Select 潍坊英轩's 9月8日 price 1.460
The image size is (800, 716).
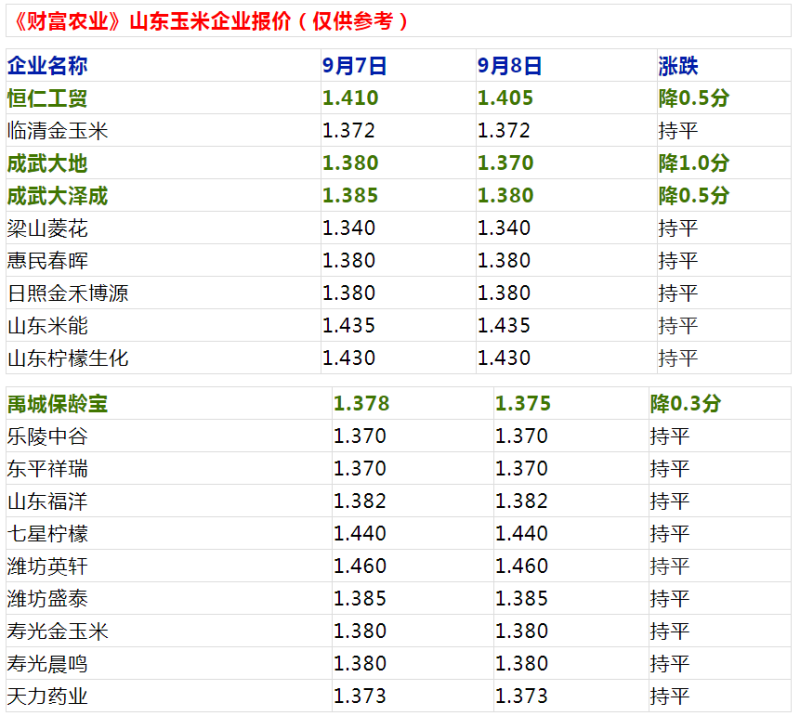521,566
